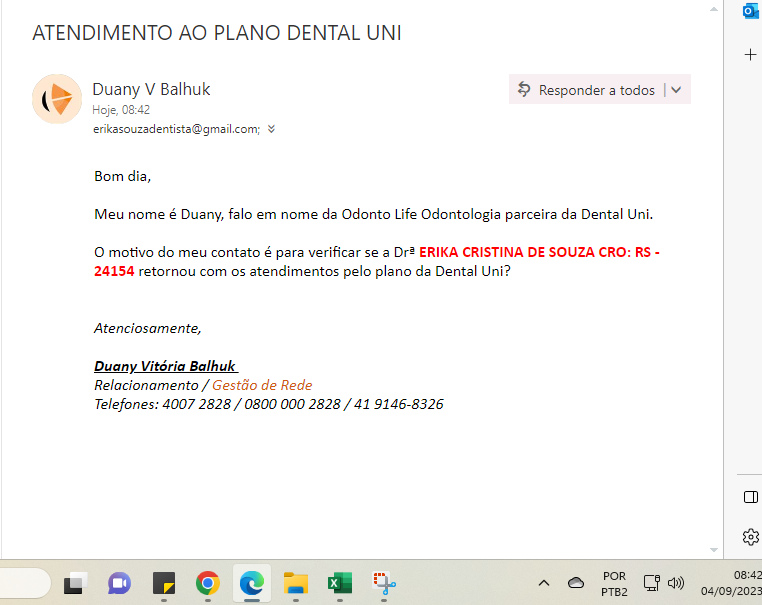The height and width of the screenshot is (605, 762).
Task: Click orange text Gestão de Rede
Action: coord(262,385)
